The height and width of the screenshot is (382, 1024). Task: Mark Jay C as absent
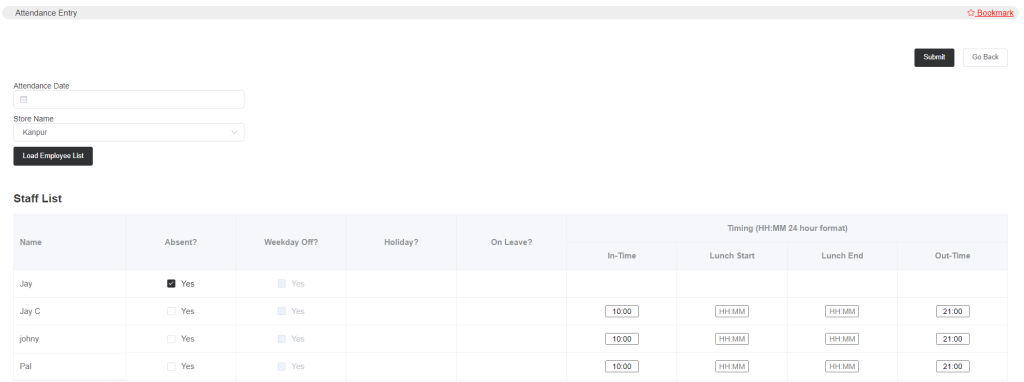click(171, 311)
